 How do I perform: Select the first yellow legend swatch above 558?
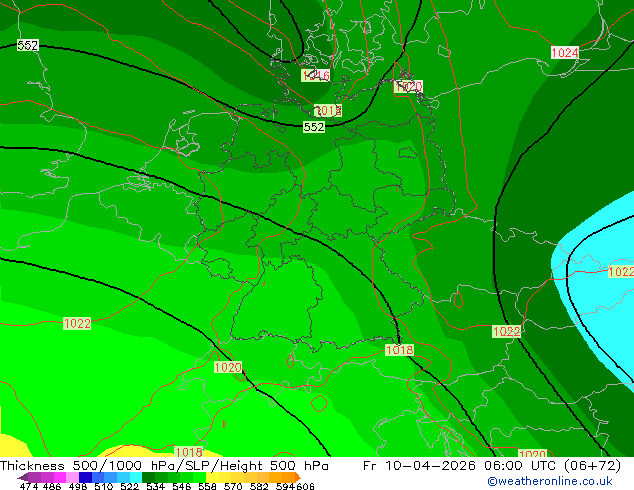[212, 477]
